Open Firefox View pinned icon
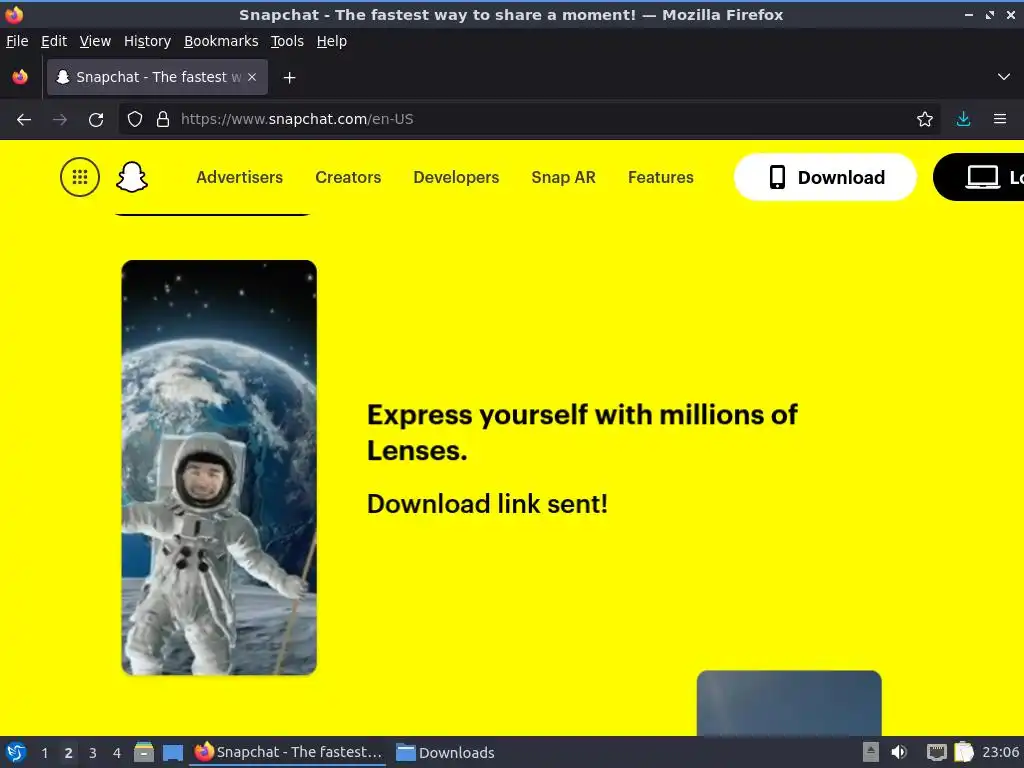1024x768 pixels. (20, 77)
